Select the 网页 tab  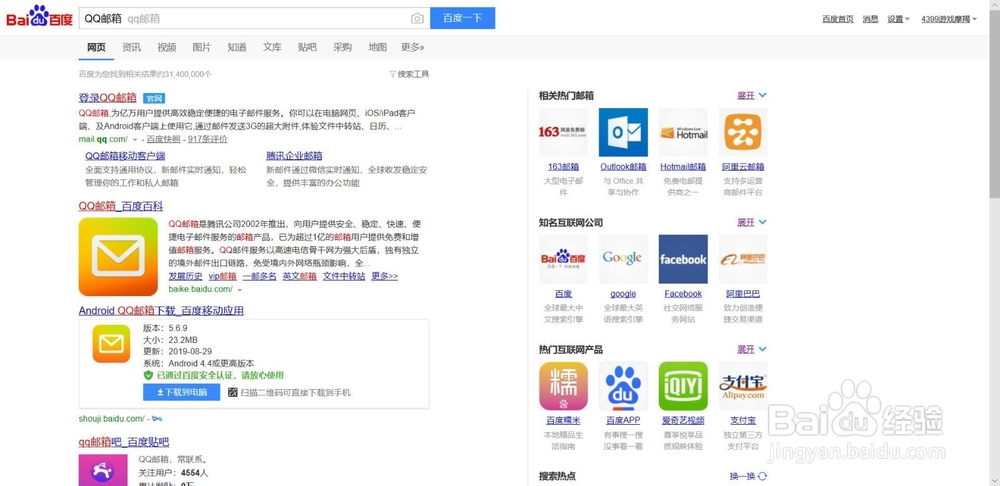point(96,47)
